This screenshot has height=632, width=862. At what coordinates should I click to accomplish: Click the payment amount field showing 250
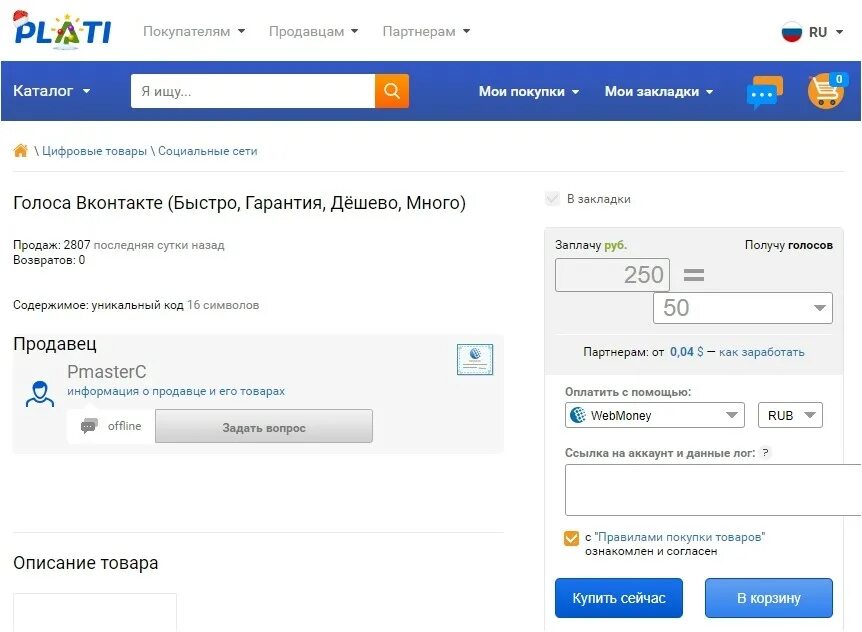coord(612,275)
